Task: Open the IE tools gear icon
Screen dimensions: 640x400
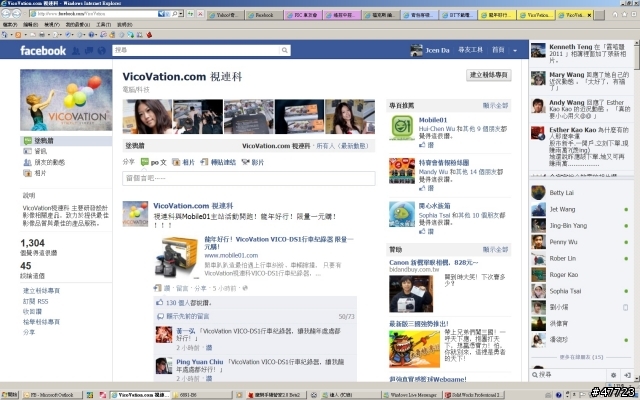Action: (x=633, y=14)
